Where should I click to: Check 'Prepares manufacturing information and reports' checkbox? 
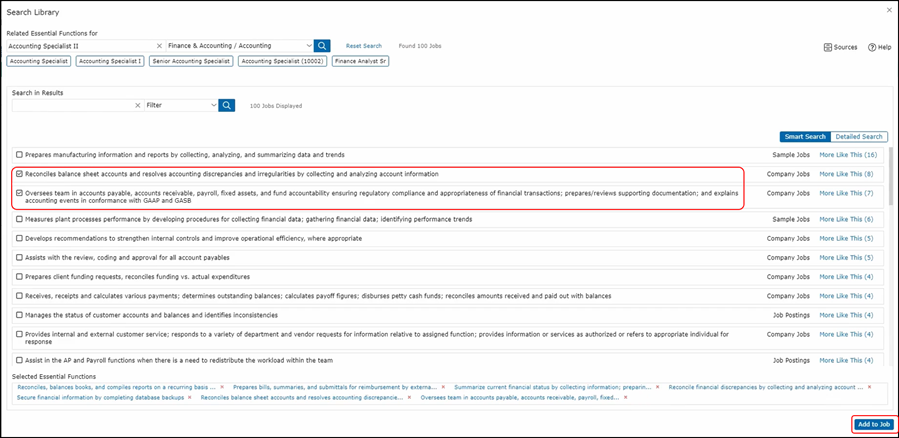(19, 155)
